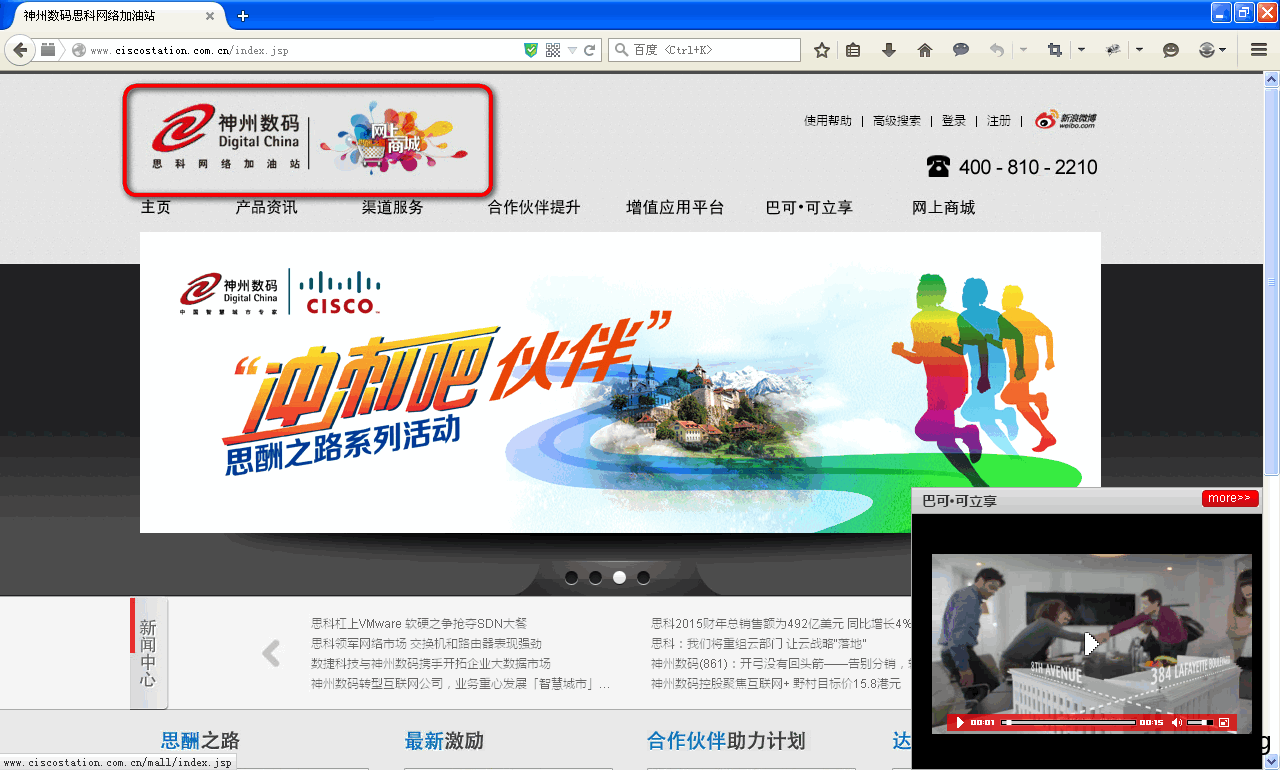
Task: Open the chat bubble toolbar icon
Action: coord(961,50)
